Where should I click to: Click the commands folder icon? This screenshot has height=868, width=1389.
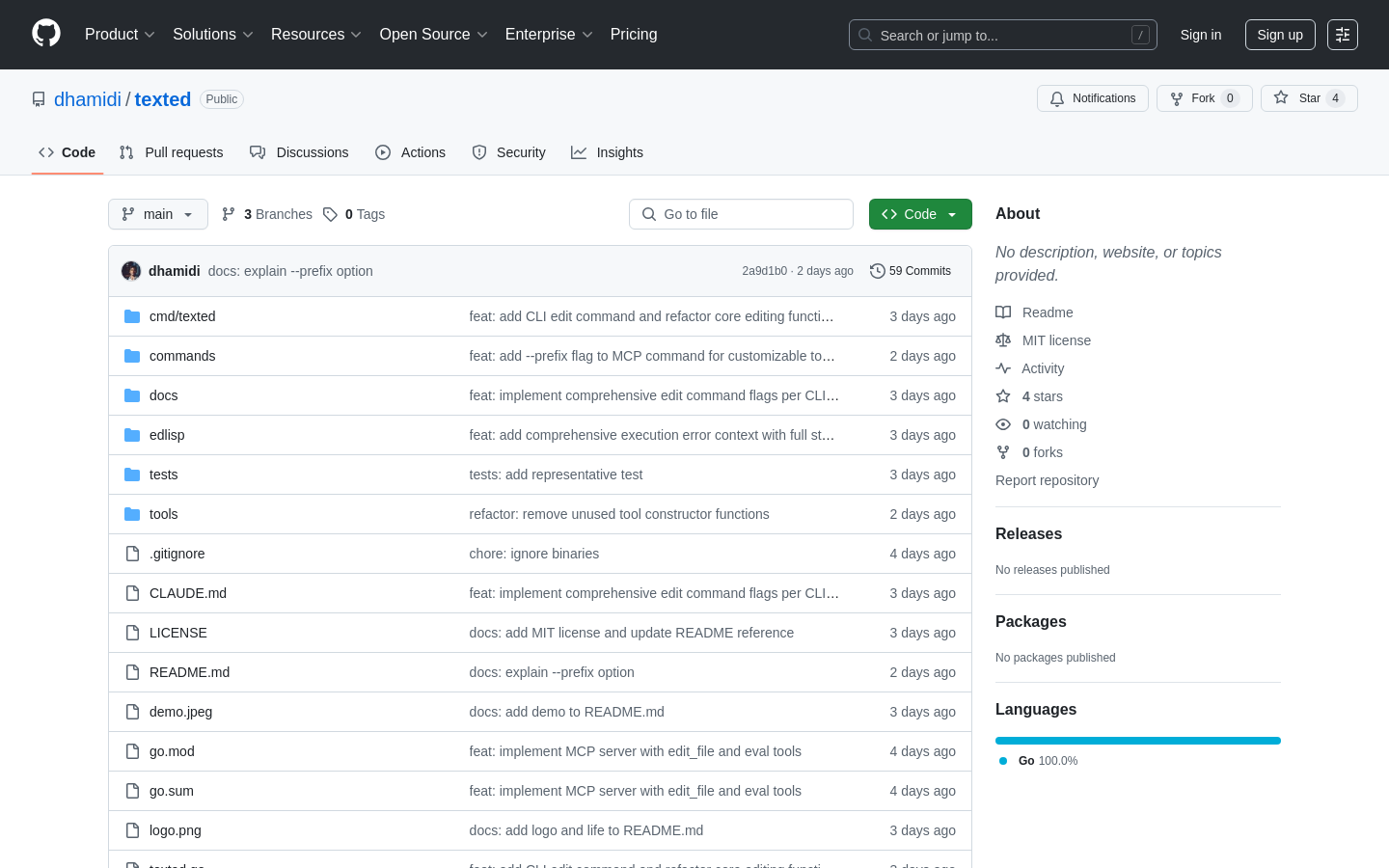click(132, 356)
